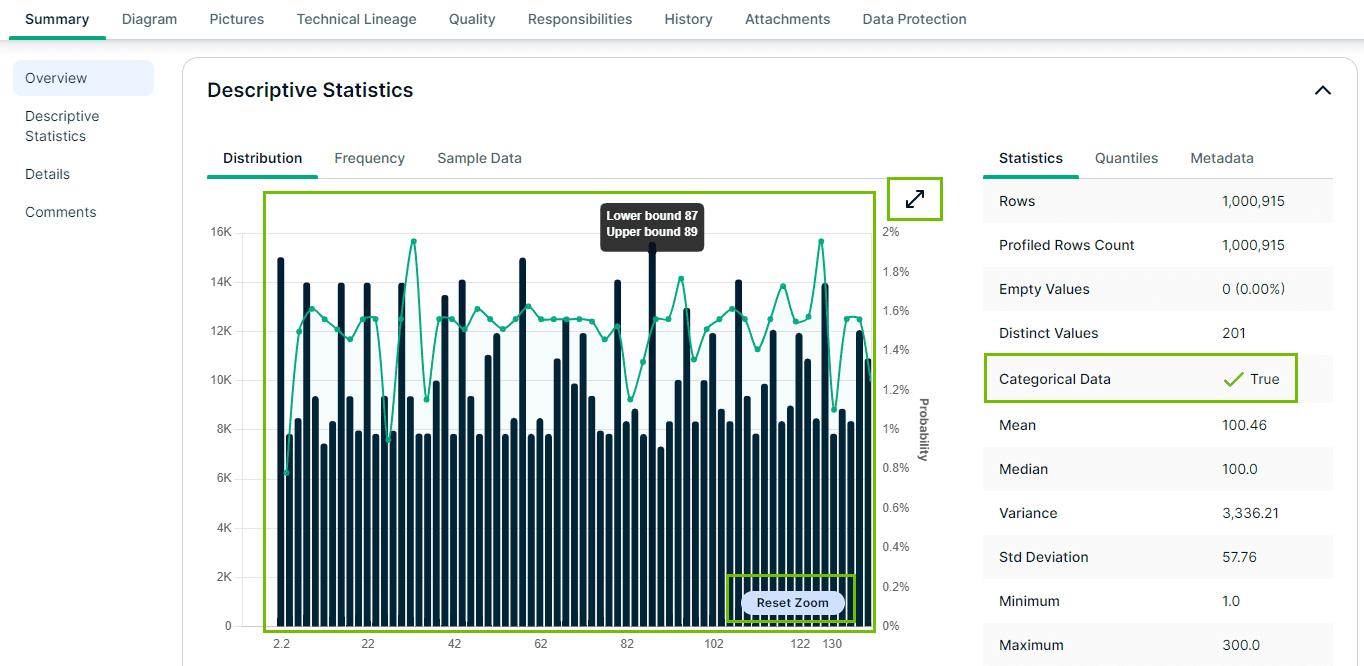The width and height of the screenshot is (1364, 666).
Task: Switch to the Statistics tab
Action: tap(1030, 158)
